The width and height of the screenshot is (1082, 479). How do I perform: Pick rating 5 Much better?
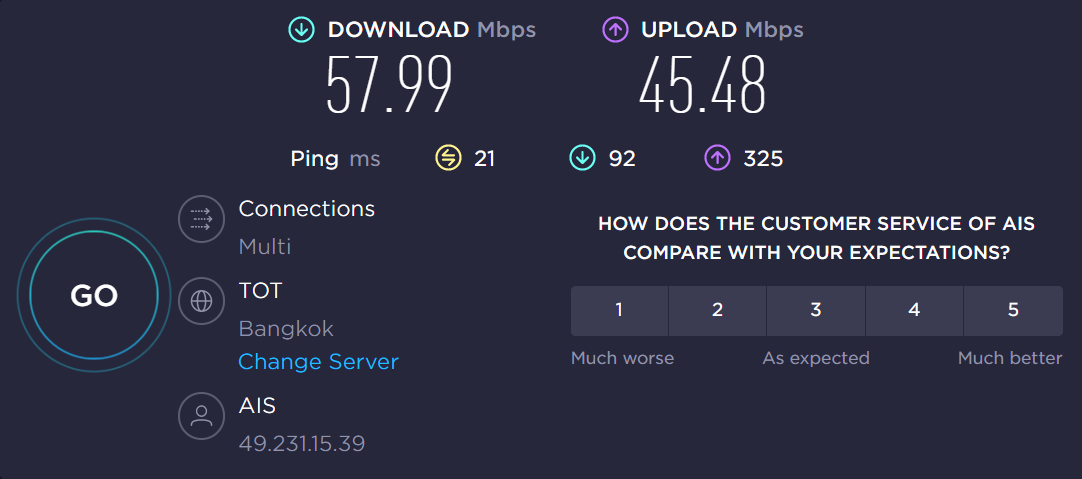[x=1013, y=311]
